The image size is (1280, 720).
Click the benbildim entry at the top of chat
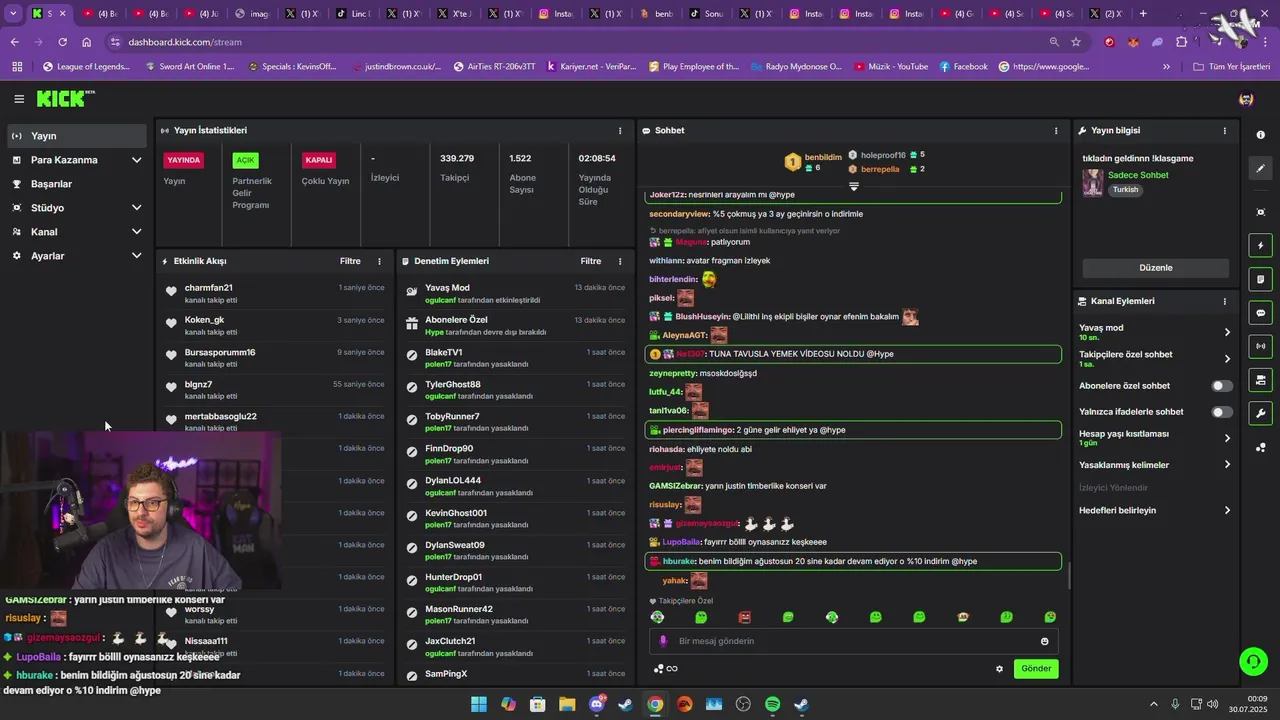[815, 162]
